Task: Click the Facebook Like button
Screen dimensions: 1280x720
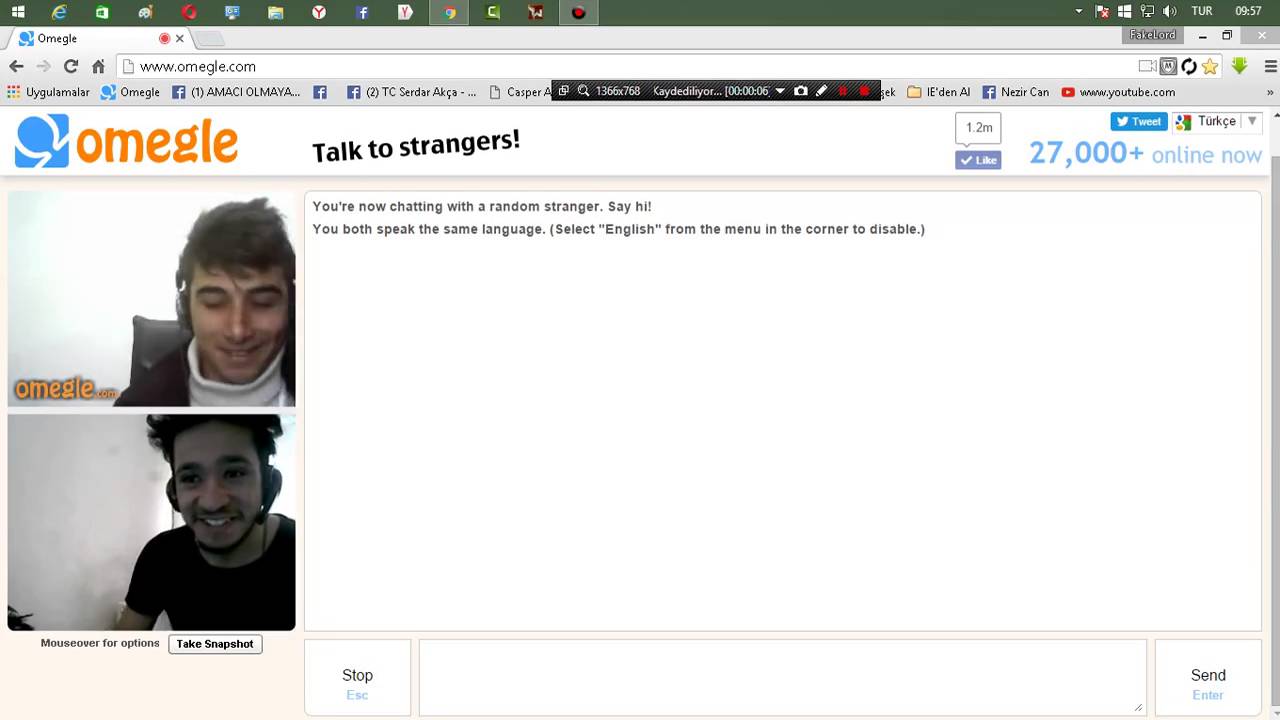Action: (x=978, y=160)
